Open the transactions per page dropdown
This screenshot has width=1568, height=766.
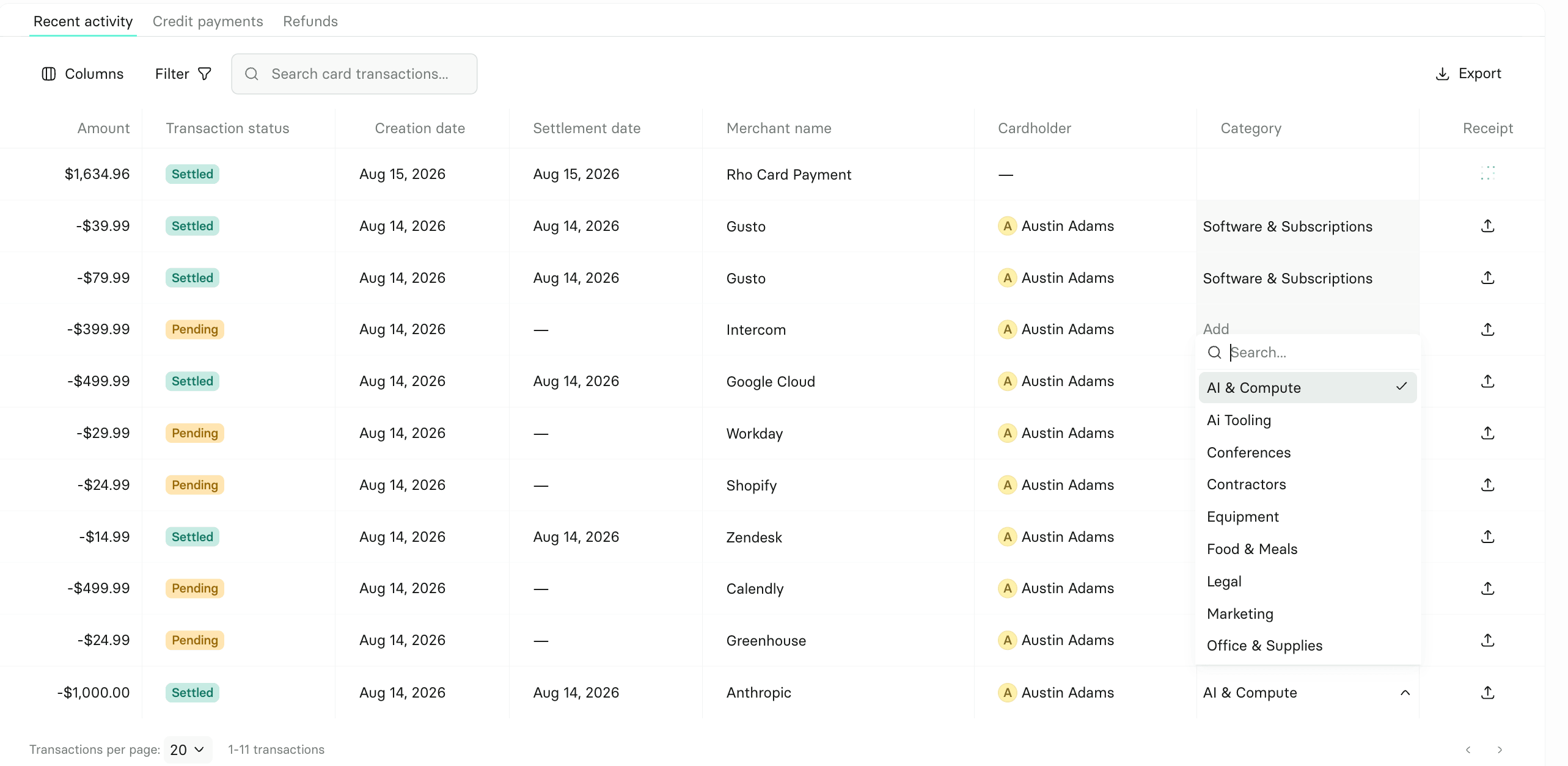point(188,750)
